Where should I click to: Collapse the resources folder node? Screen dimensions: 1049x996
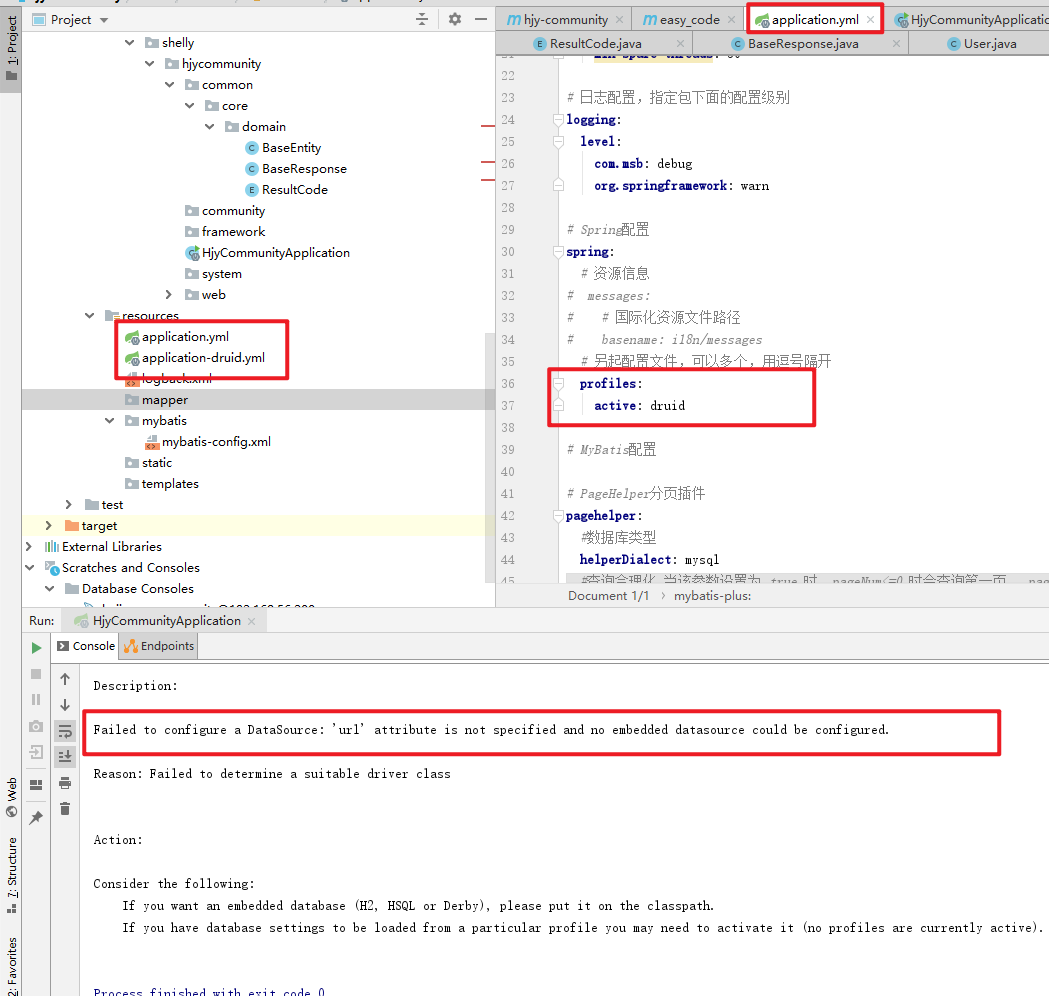[x=89, y=315]
